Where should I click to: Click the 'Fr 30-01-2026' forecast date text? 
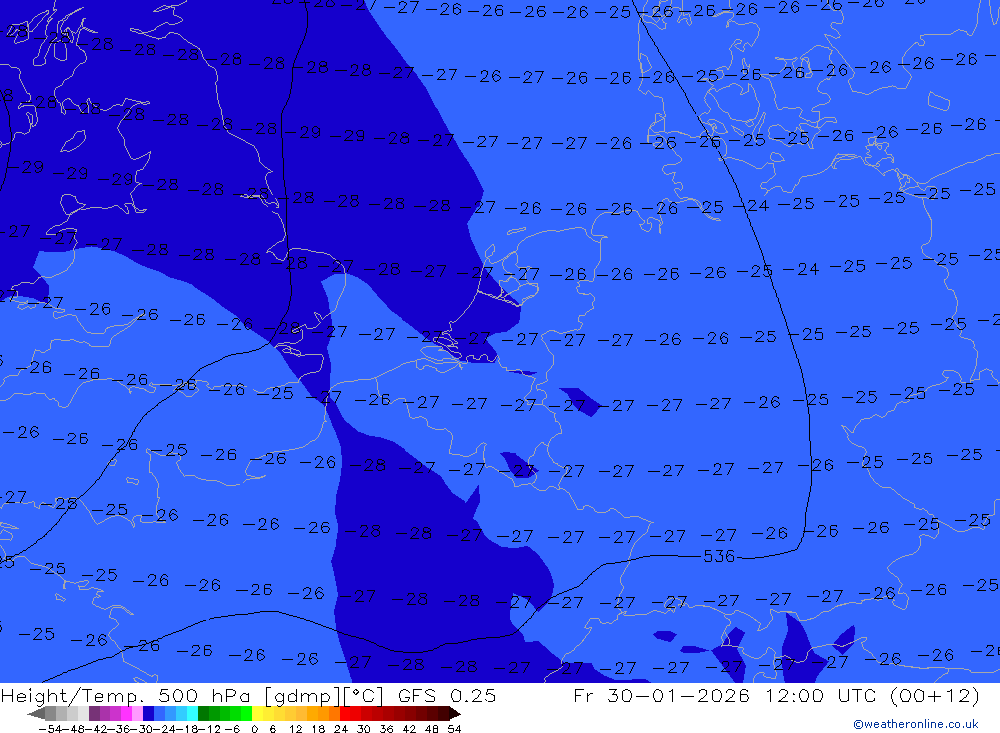tap(661, 695)
